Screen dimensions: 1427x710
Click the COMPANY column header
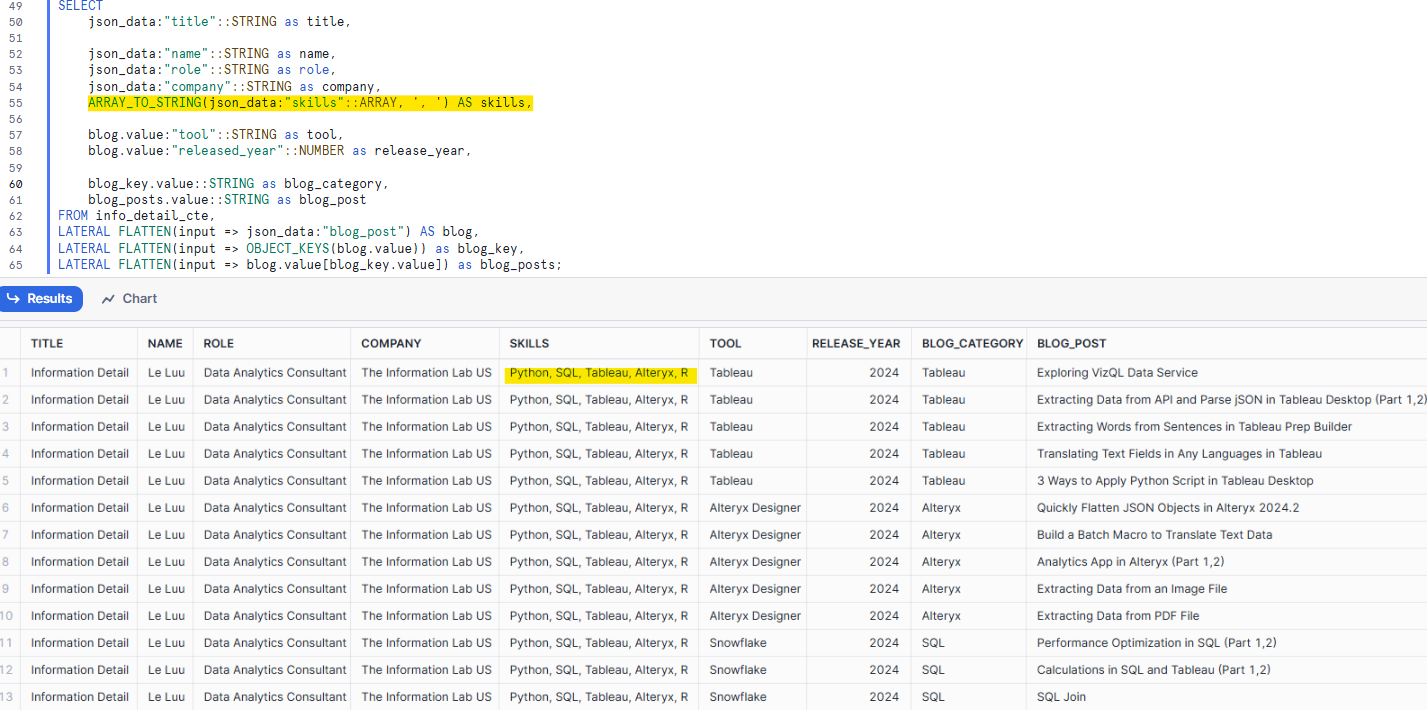tap(391, 343)
